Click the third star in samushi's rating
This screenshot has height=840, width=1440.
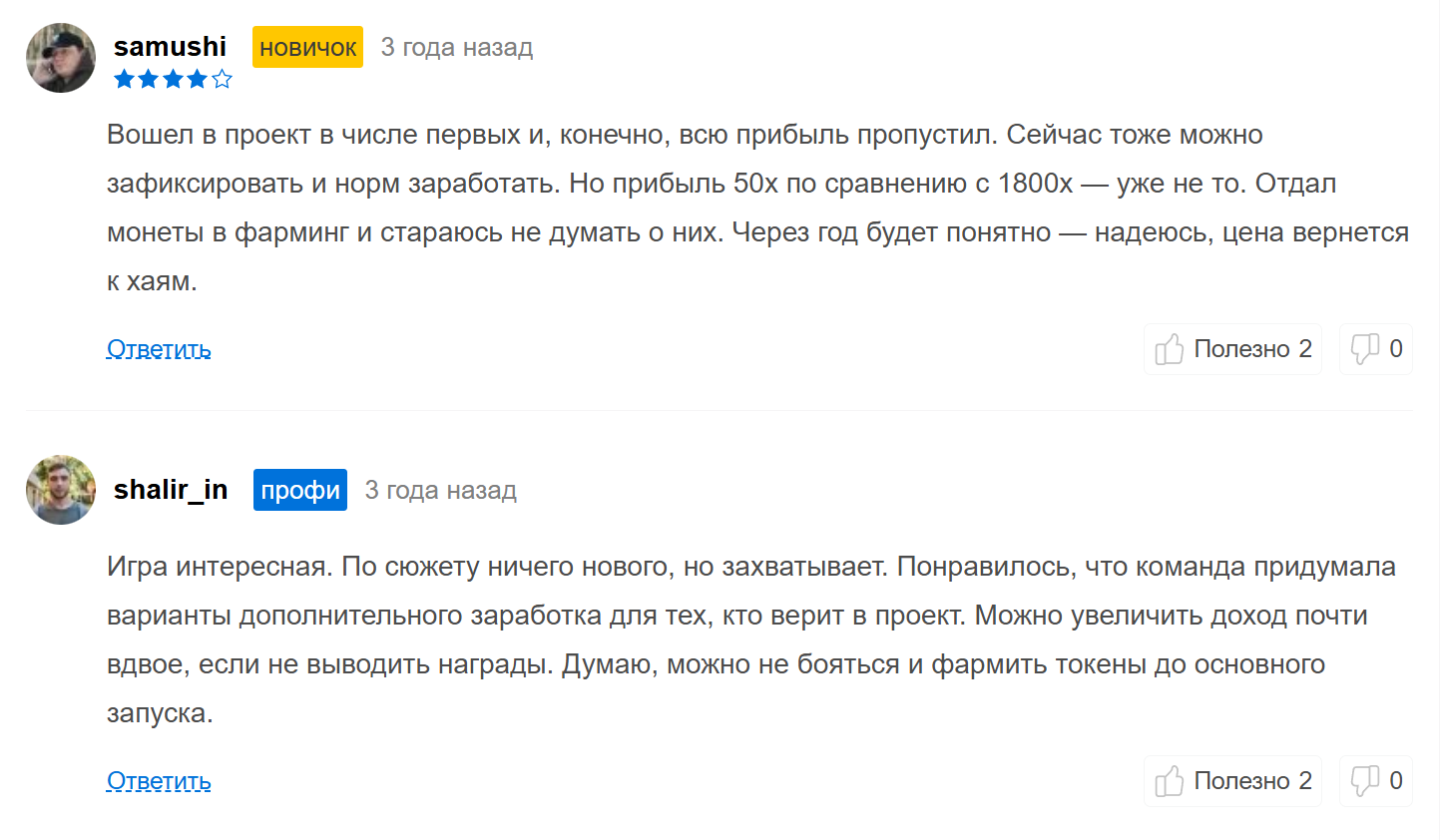pyautogui.click(x=173, y=79)
